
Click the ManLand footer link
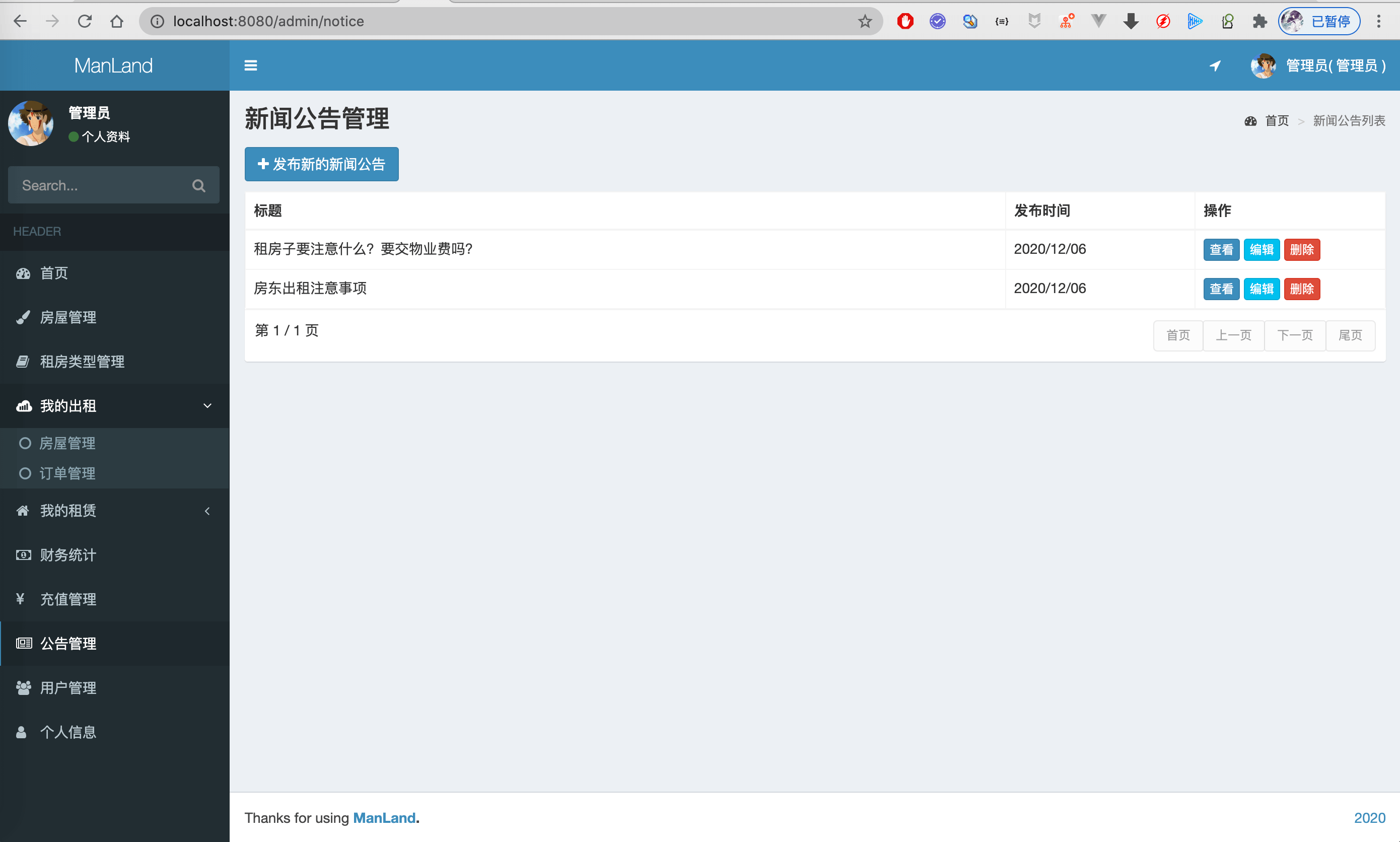point(384,818)
